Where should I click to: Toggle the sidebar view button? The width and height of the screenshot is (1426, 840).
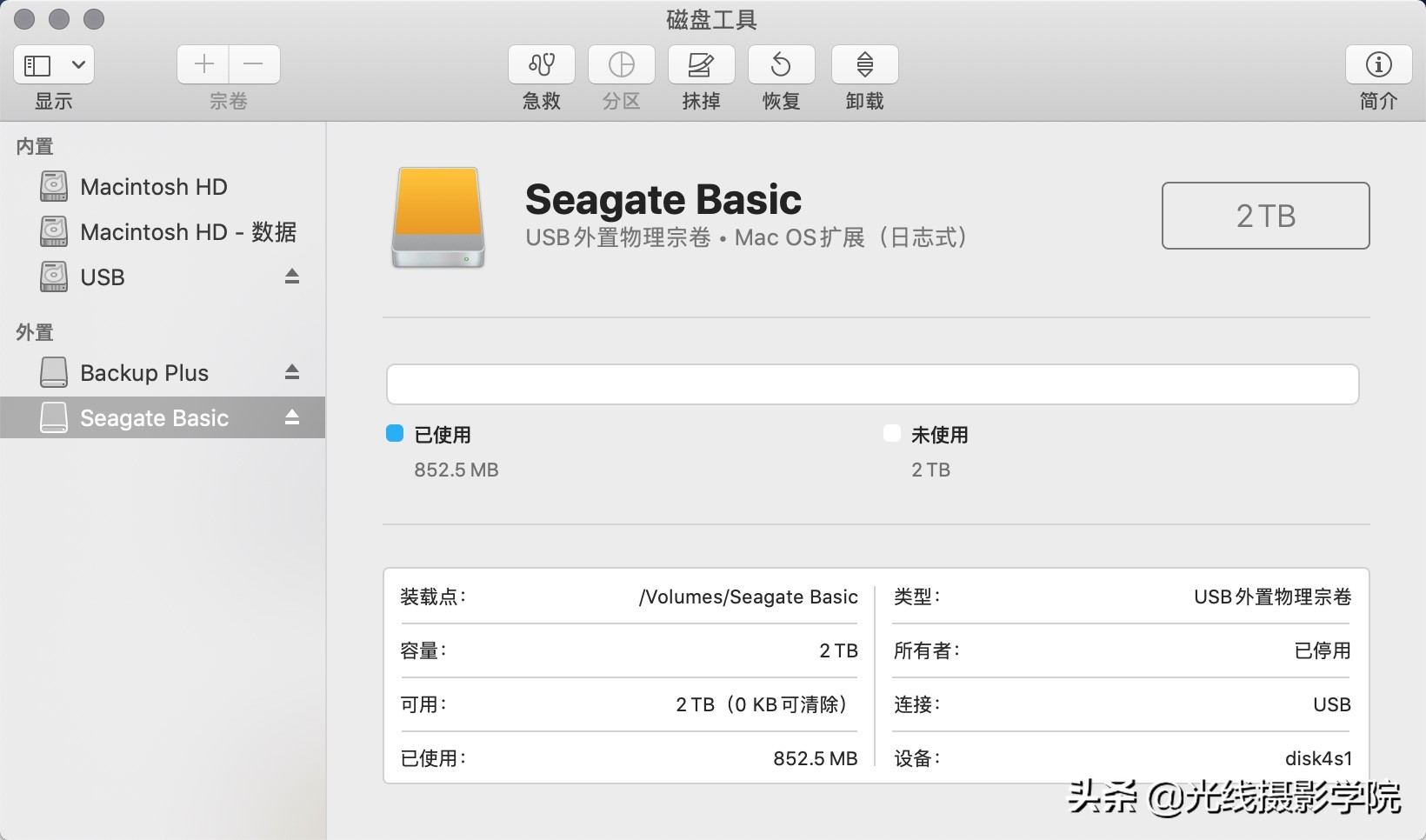(37, 65)
